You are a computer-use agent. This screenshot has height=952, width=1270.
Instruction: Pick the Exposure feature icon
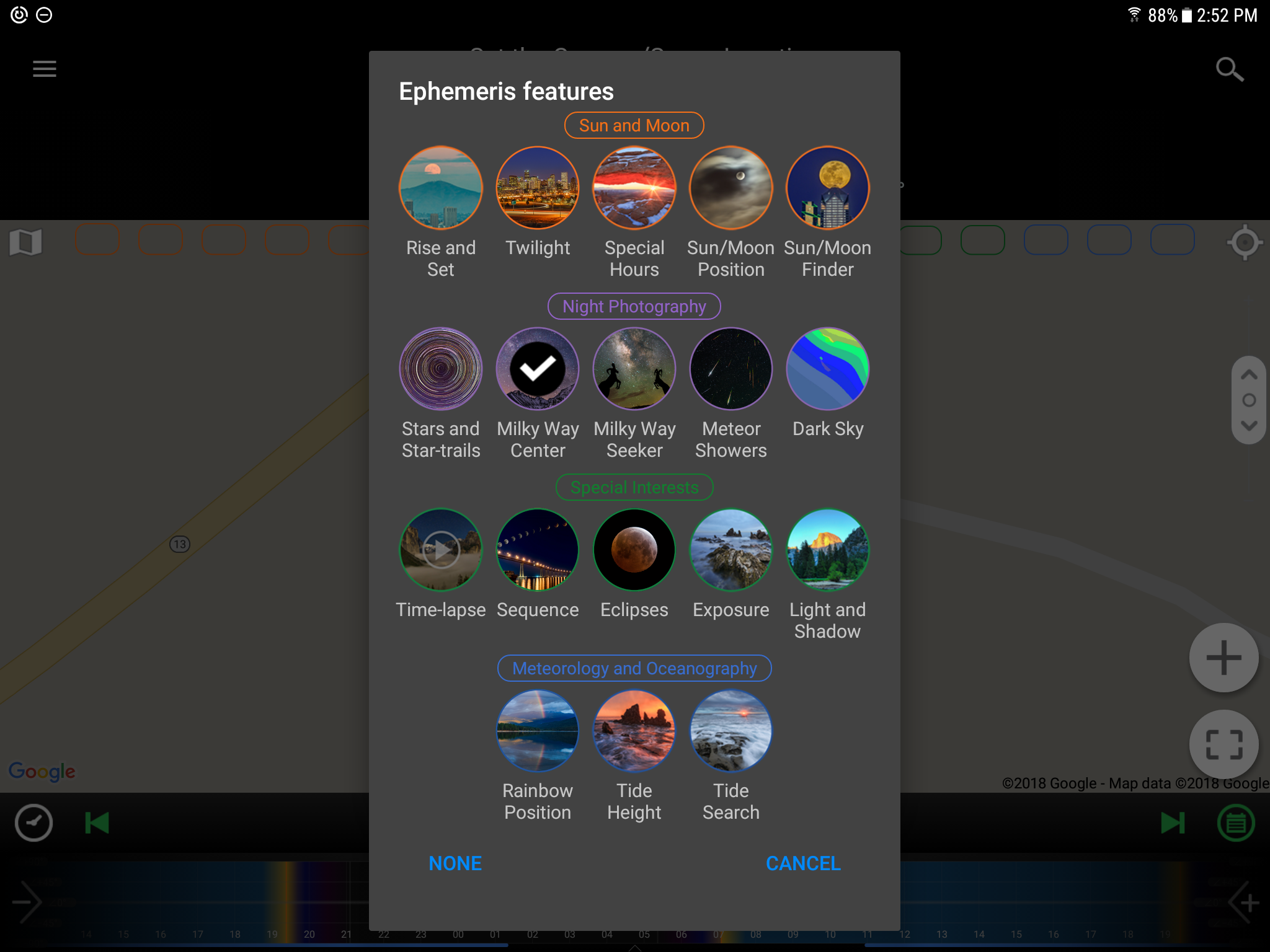click(731, 550)
